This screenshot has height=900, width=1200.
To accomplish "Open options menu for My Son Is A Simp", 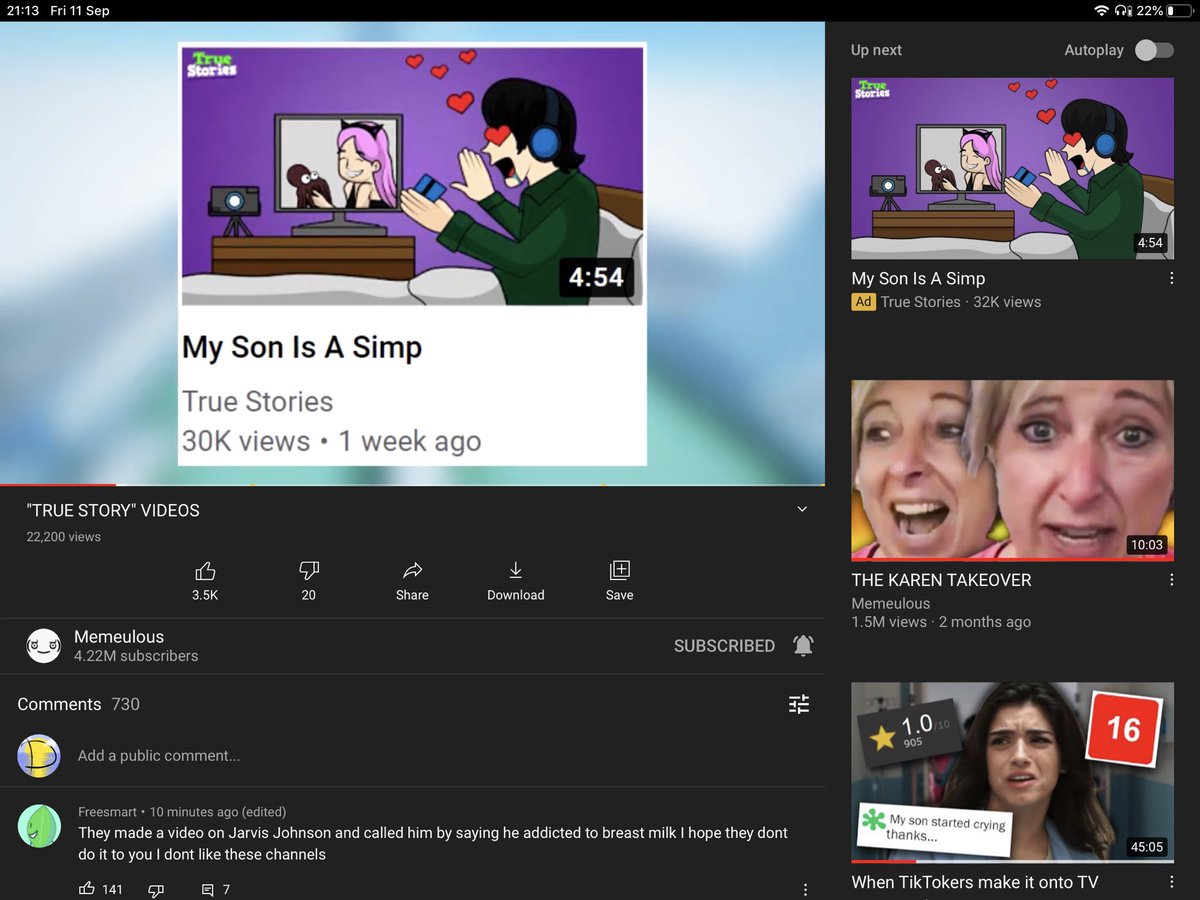I will 1172,278.
